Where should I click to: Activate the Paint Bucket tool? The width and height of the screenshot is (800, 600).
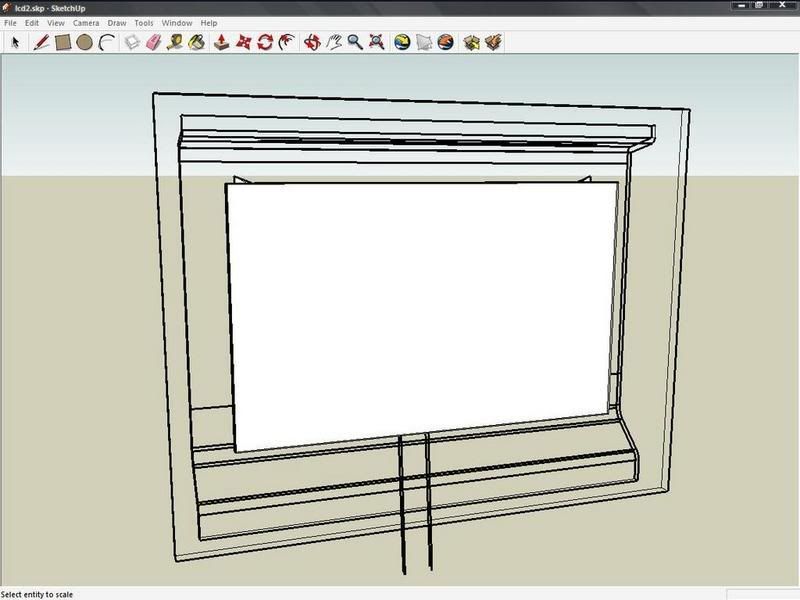[197, 42]
